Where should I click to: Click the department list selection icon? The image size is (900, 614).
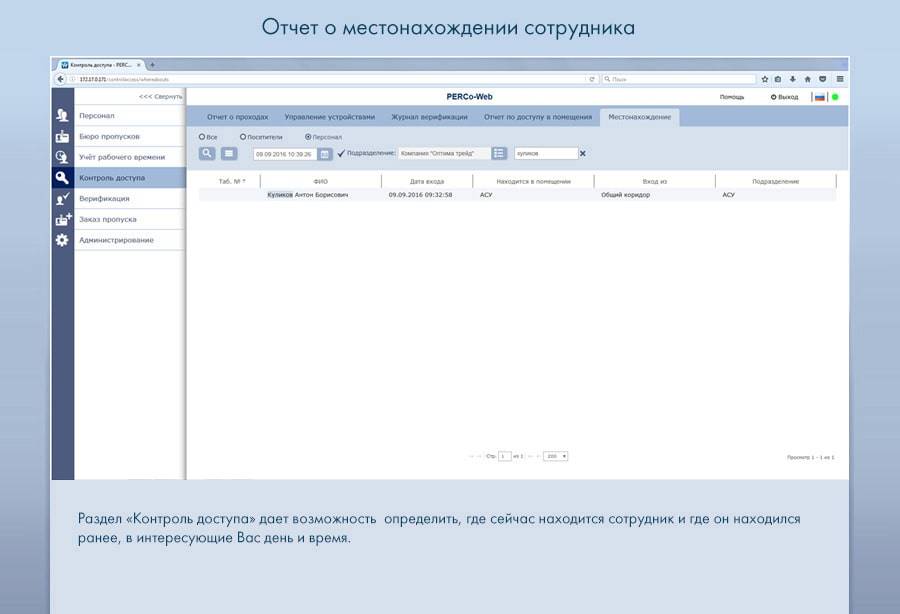click(x=499, y=153)
